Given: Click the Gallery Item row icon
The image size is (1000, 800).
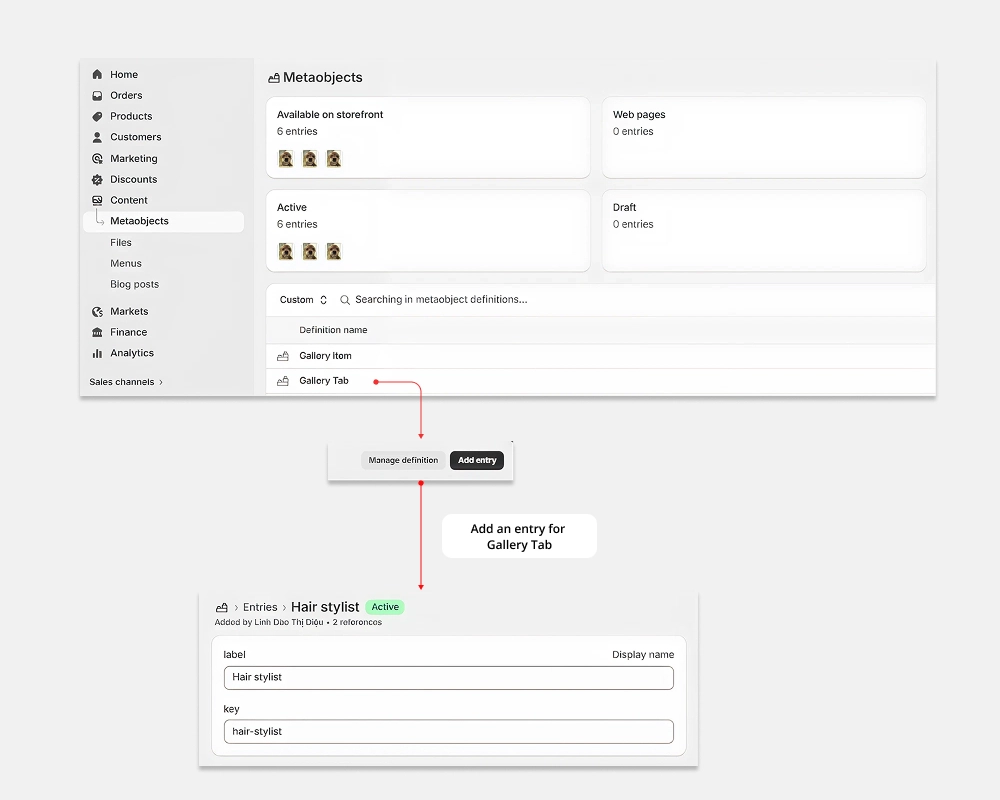Looking at the screenshot, I should point(283,356).
